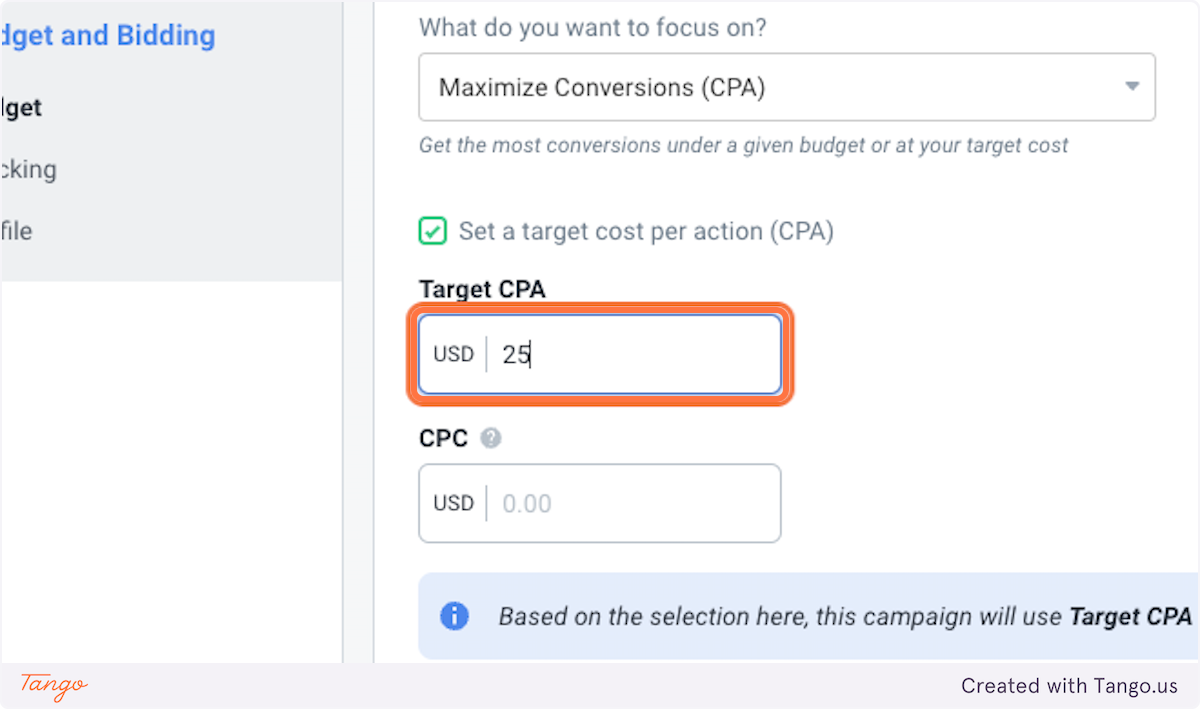Click the CPC help question mark icon
The image size is (1200, 709).
(490, 439)
